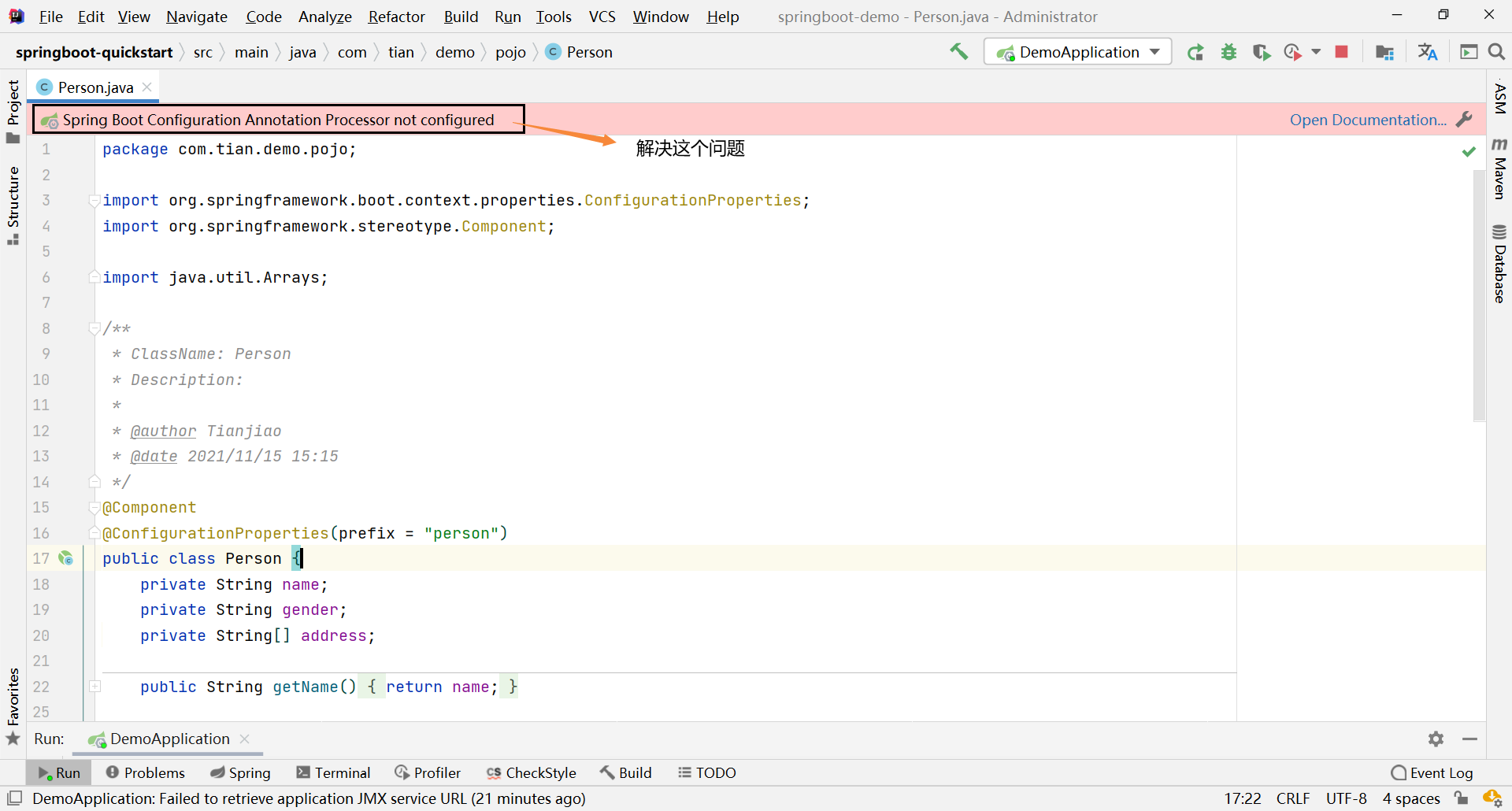Image resolution: width=1512 pixels, height=811 pixels.
Task: Open the CheckStyle tool window
Action: pyautogui.click(x=532, y=772)
